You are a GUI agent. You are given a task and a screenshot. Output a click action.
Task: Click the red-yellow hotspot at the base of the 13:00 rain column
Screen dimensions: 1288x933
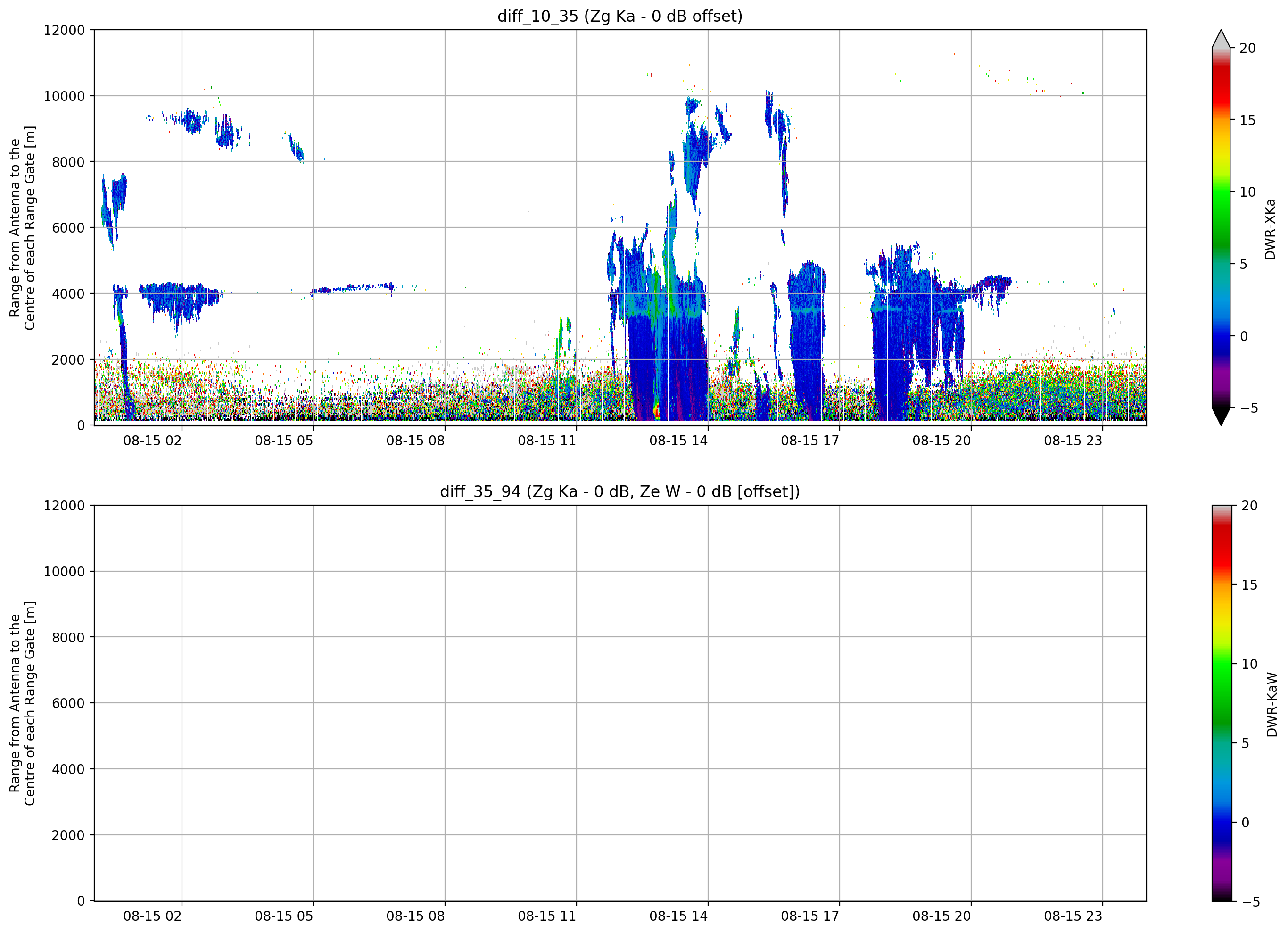(657, 411)
